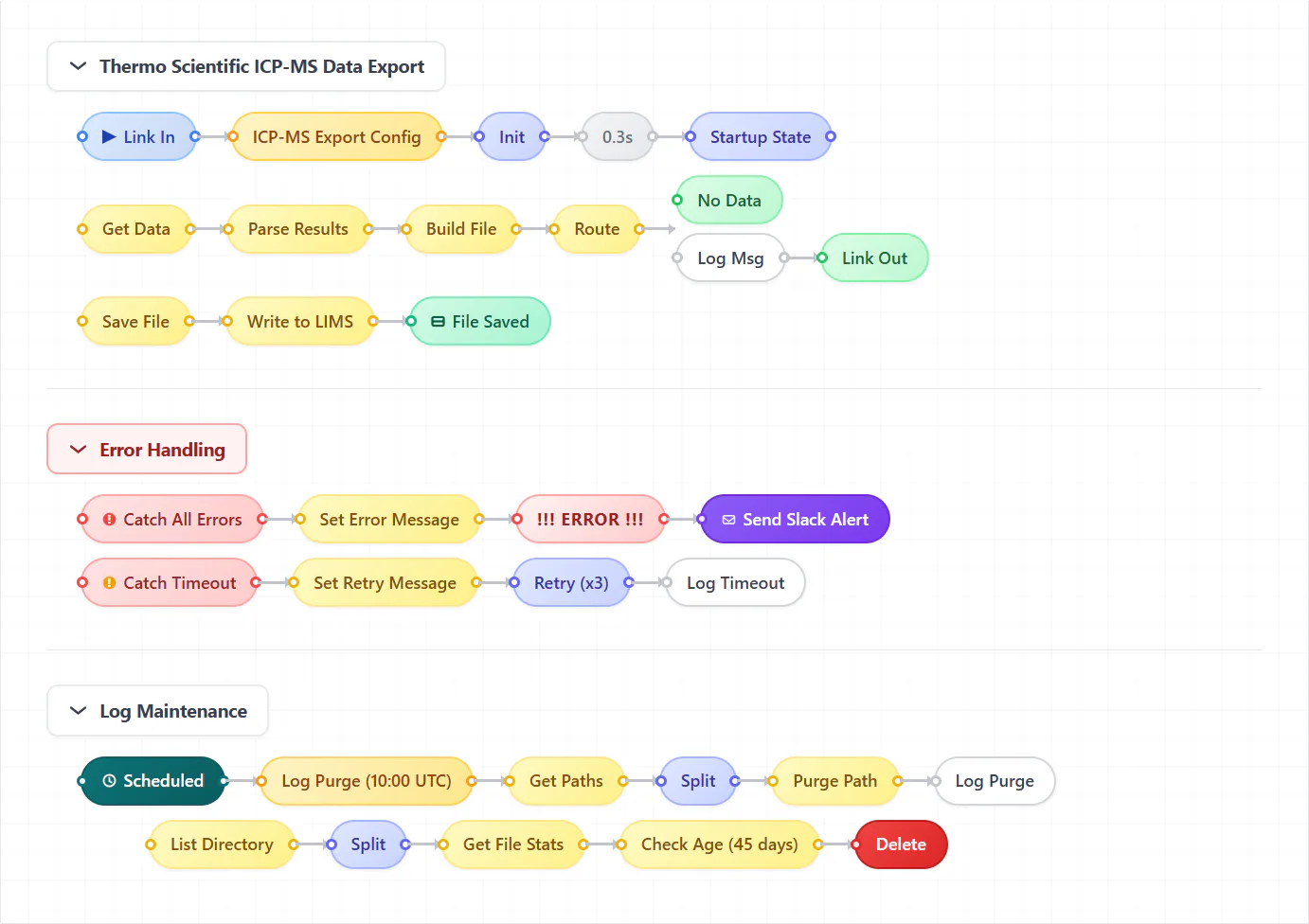Click the alert icon on Catch Timeout node
Viewport: 1309px width, 924px height.
pos(109,583)
